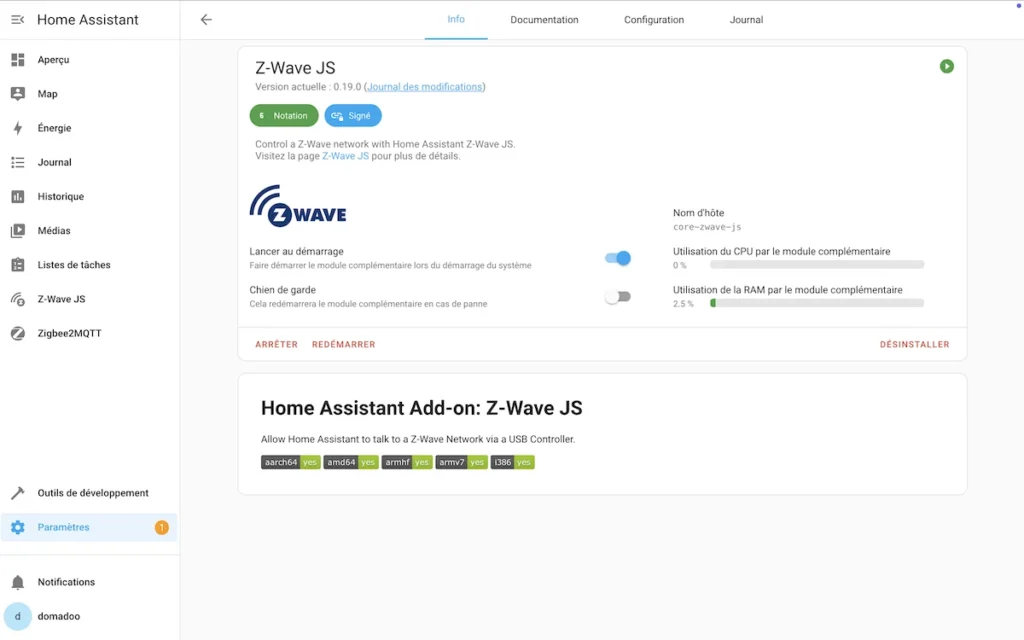The image size is (1024, 640).
Task: Click the armhf yes badge
Action: [407, 462]
